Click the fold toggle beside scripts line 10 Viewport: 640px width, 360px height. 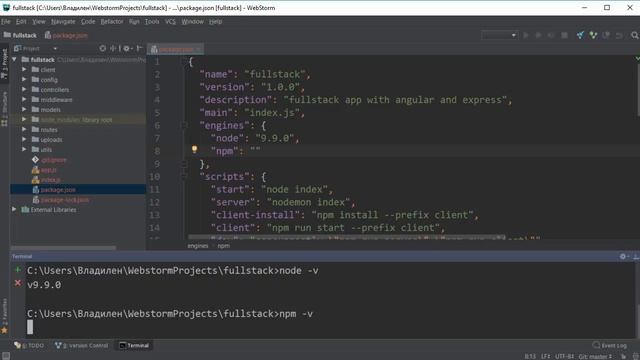click(184, 176)
